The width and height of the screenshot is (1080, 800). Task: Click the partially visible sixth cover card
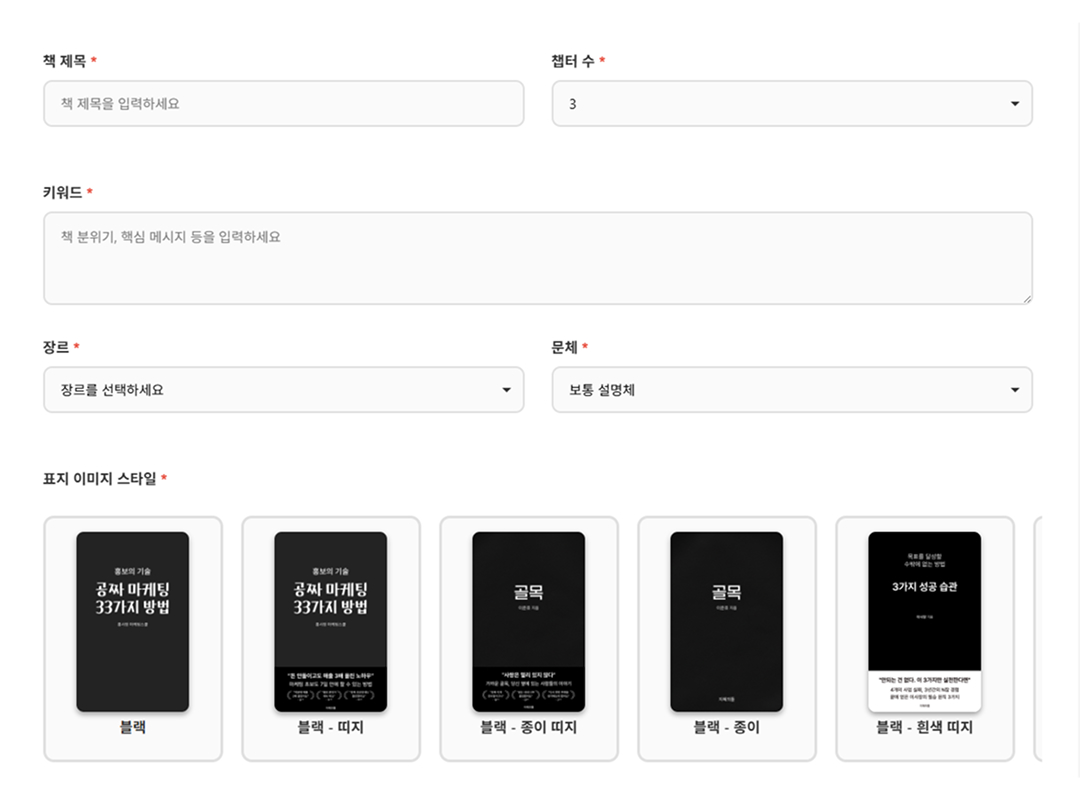[1037, 638]
